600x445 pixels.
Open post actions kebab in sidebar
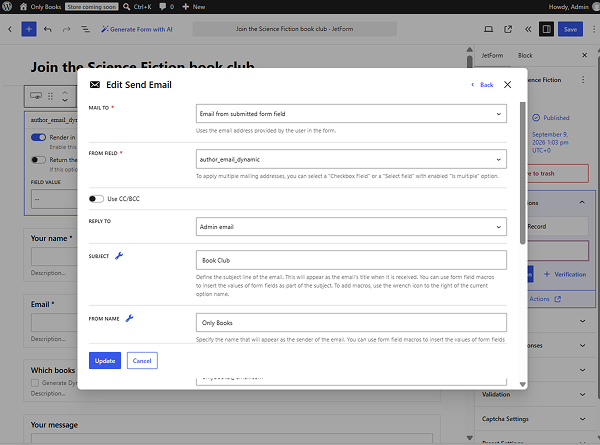tap(583, 80)
